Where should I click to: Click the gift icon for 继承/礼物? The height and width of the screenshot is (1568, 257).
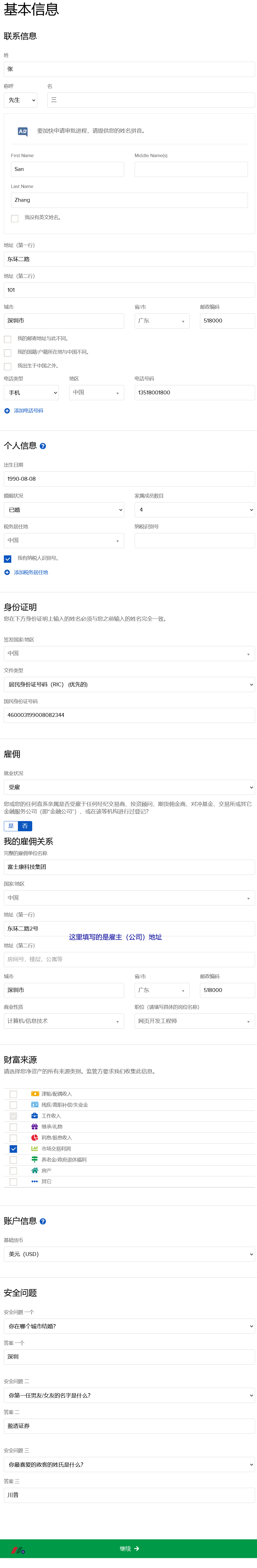point(35,1127)
